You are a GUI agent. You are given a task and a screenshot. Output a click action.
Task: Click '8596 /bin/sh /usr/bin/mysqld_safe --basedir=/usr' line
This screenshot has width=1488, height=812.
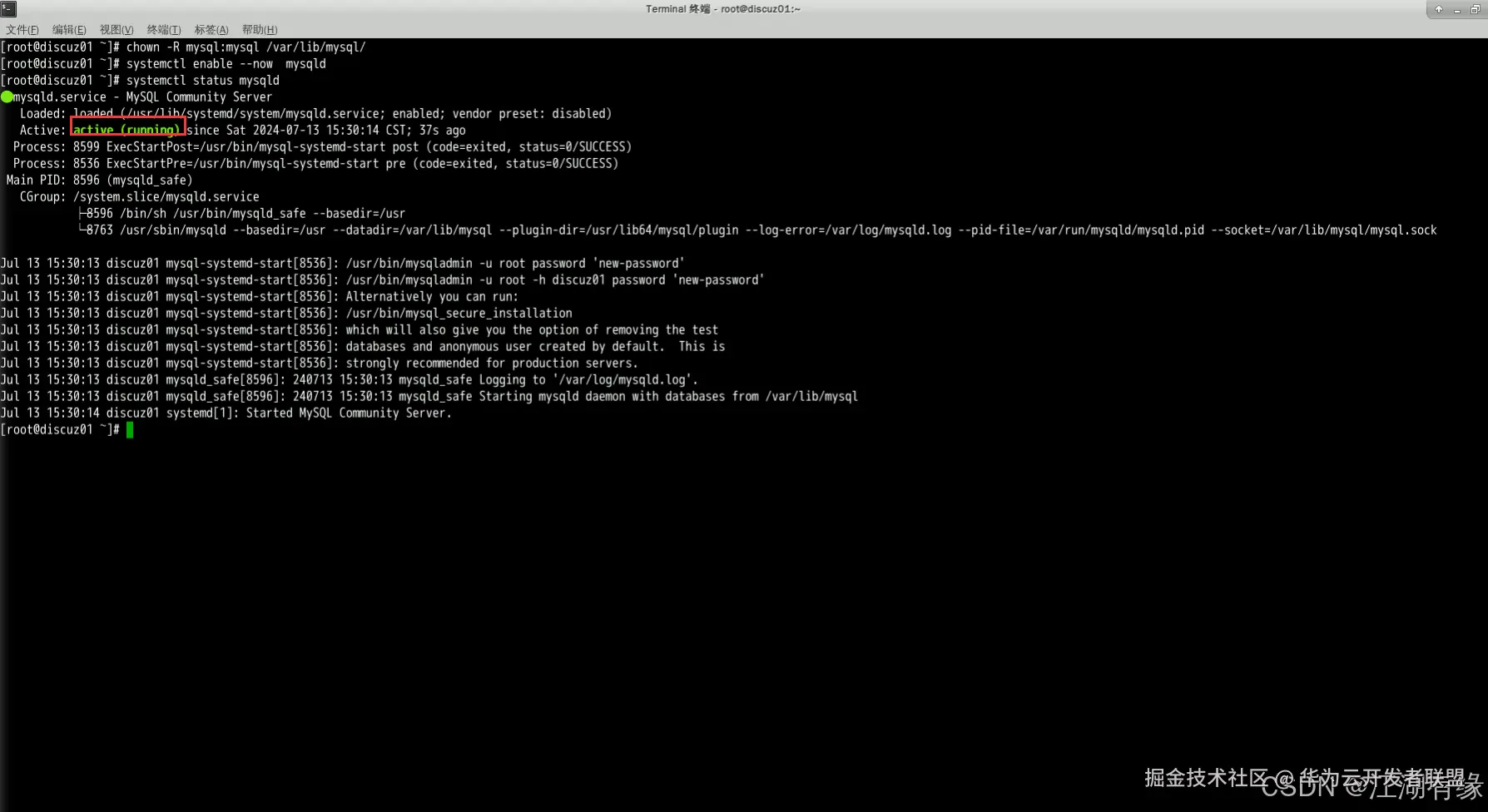246,214
